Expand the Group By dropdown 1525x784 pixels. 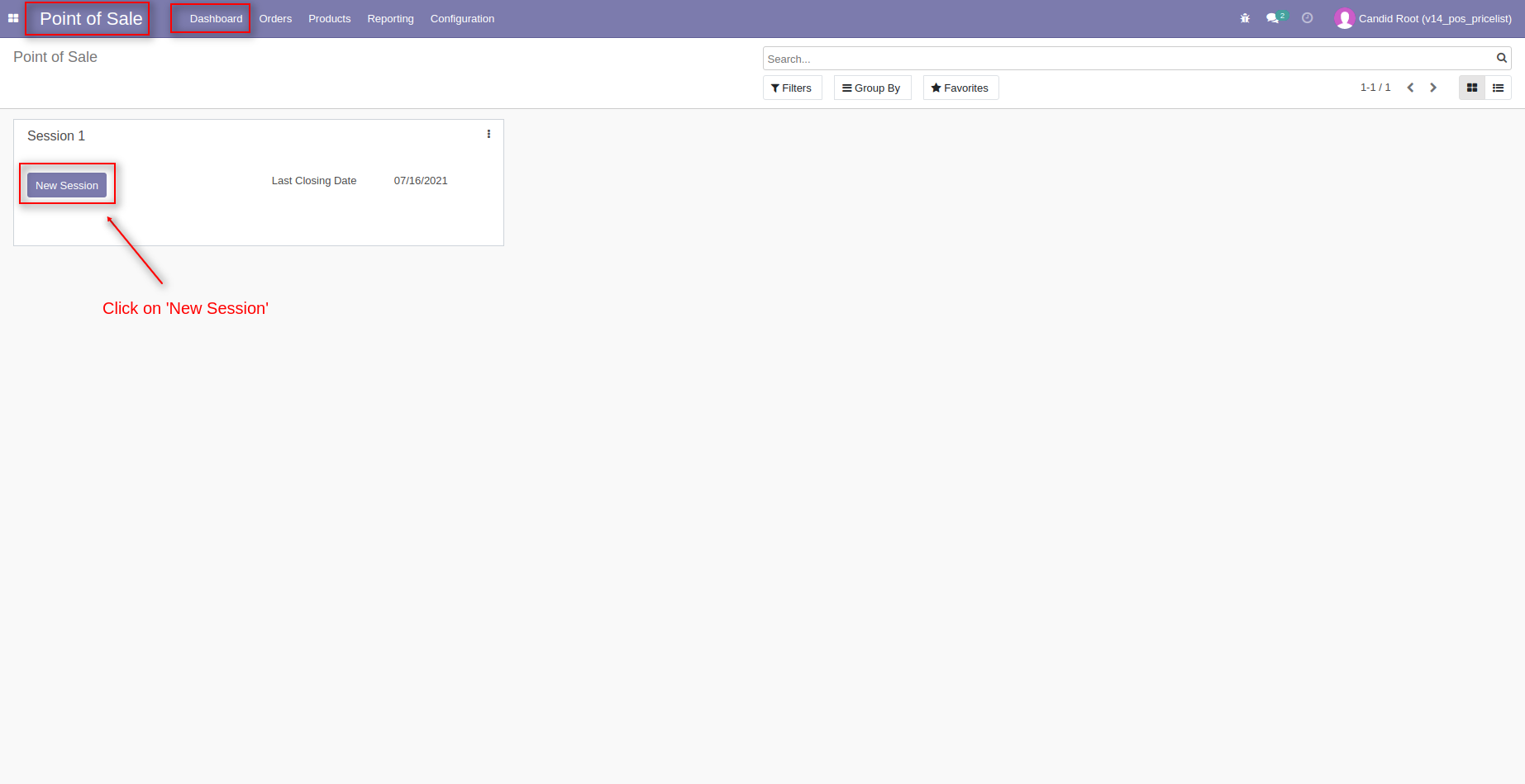click(872, 88)
